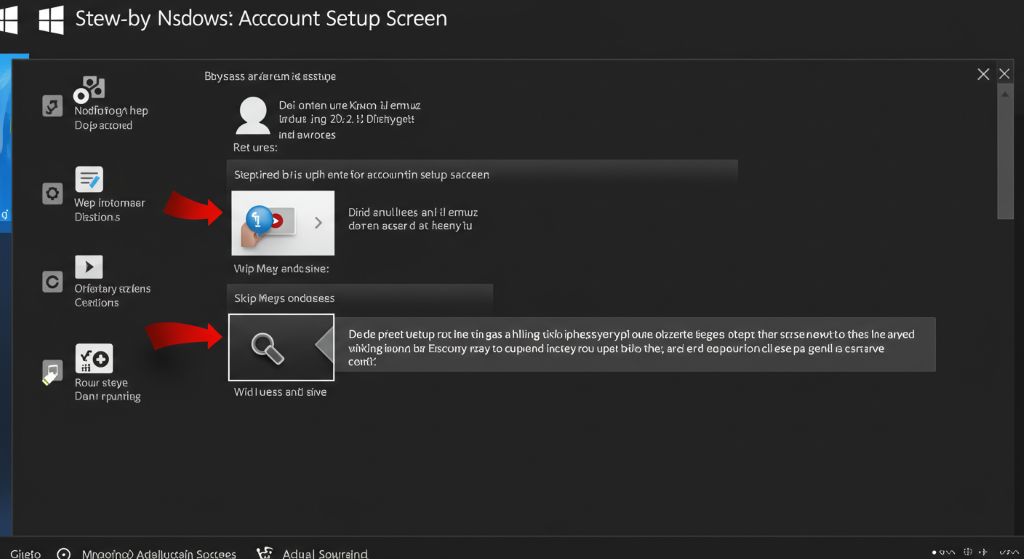The height and width of the screenshot is (559, 1024).
Task: Select the Skip Megs ondoses section header
Action: point(359,298)
